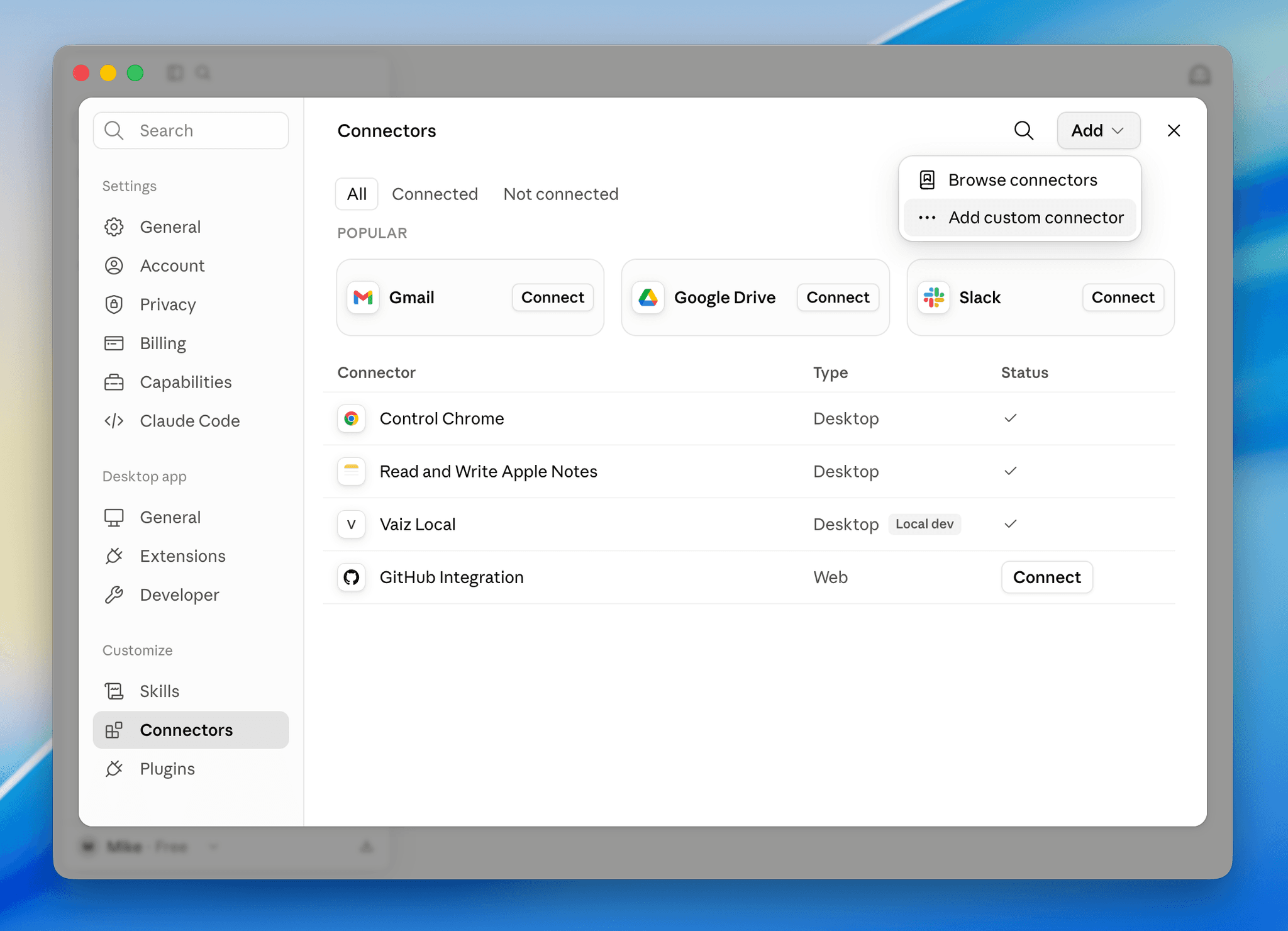The height and width of the screenshot is (931, 1288).
Task: Focus the sidebar Search field
Action: (x=191, y=130)
